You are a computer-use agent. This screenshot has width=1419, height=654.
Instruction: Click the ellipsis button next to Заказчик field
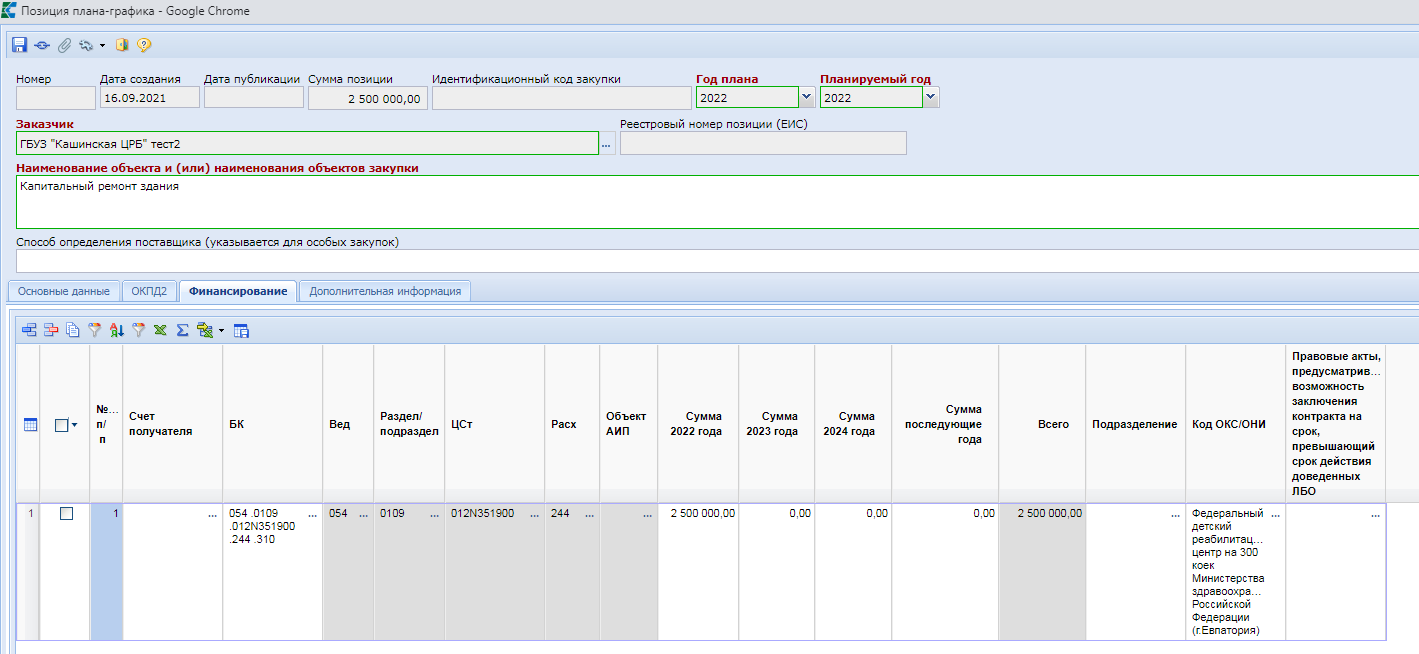pos(606,144)
